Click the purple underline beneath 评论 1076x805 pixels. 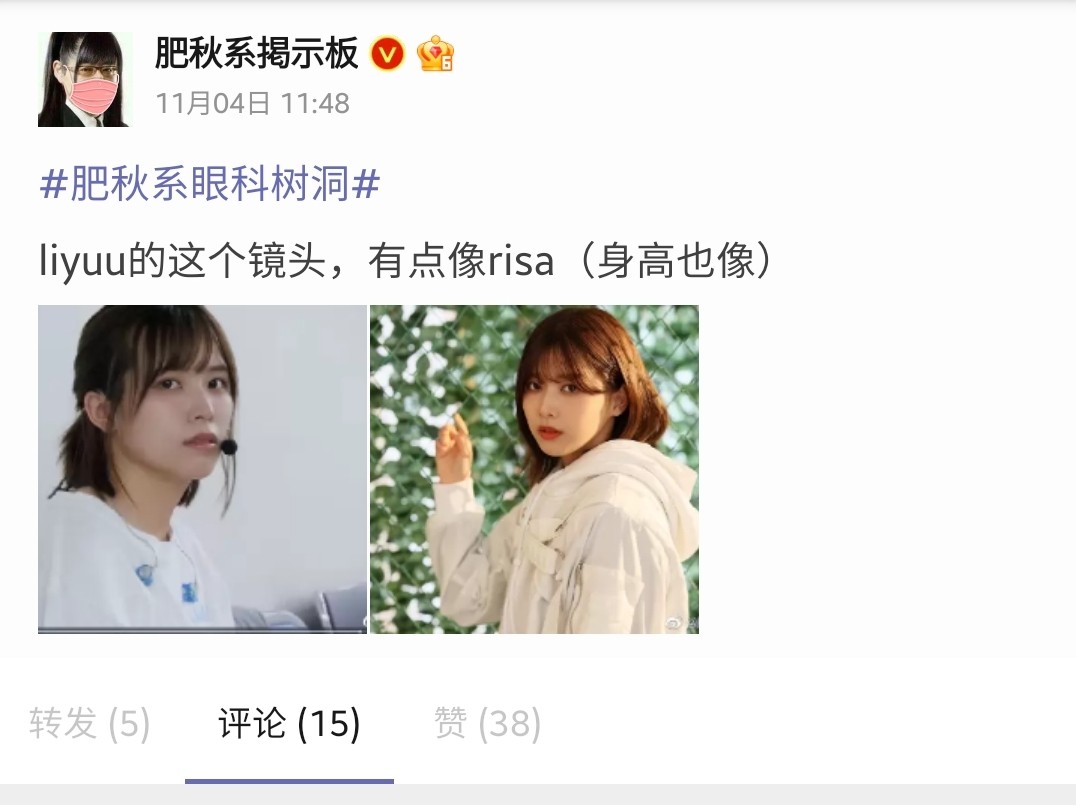[289, 781]
